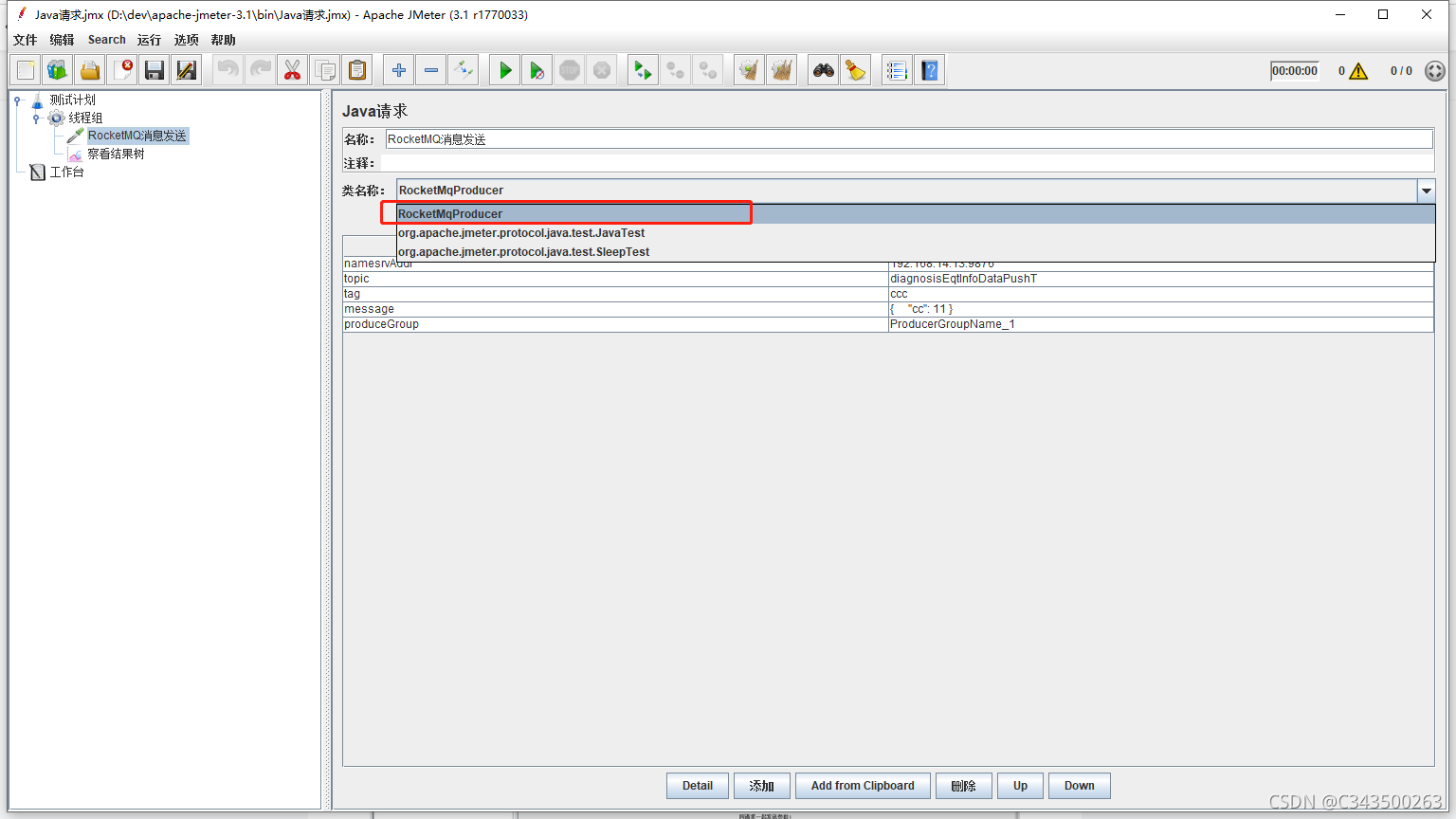Open the Function Helper dialog icon
The height and width of the screenshot is (819, 1456).
click(897, 70)
